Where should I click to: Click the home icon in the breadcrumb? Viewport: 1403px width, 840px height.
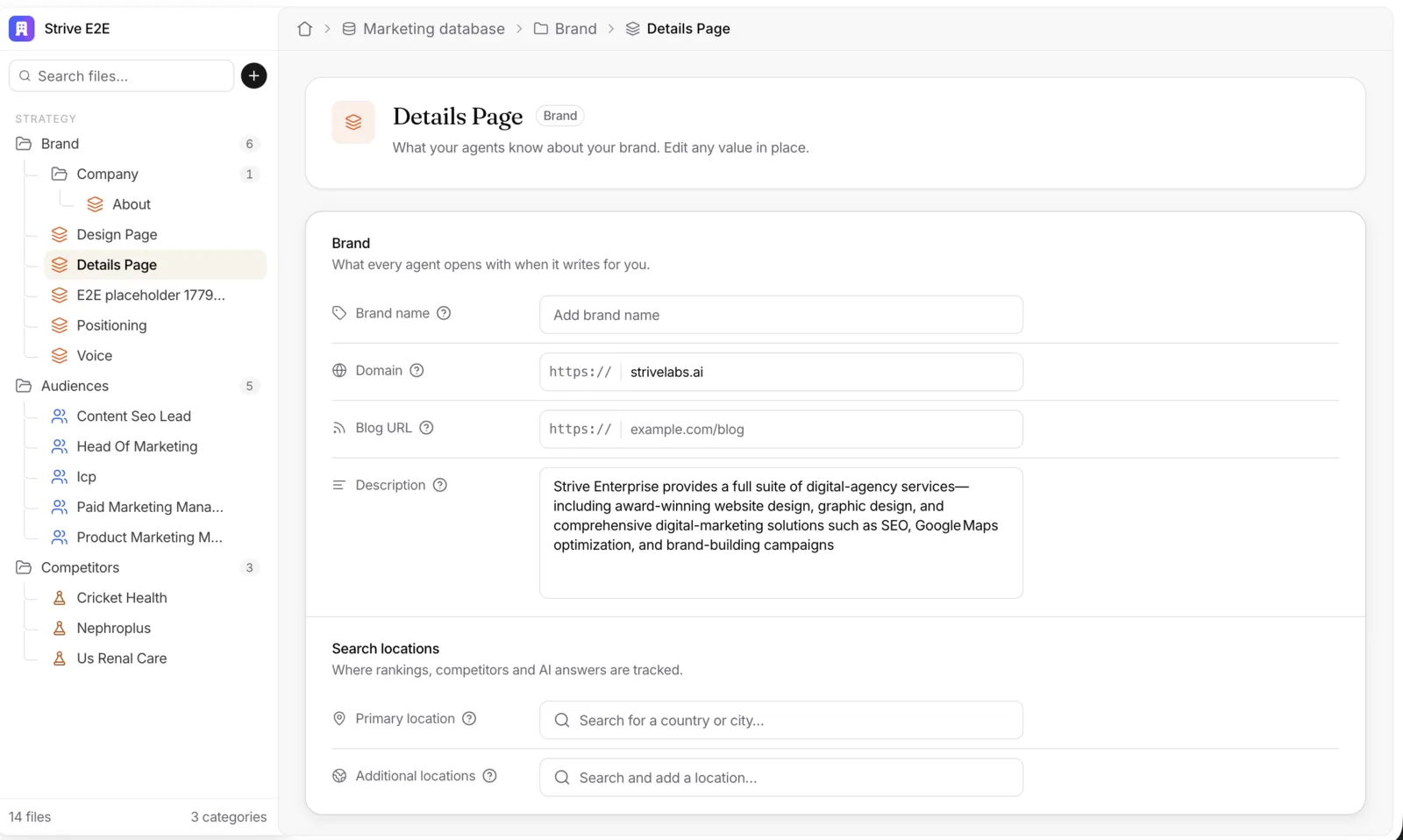point(304,29)
